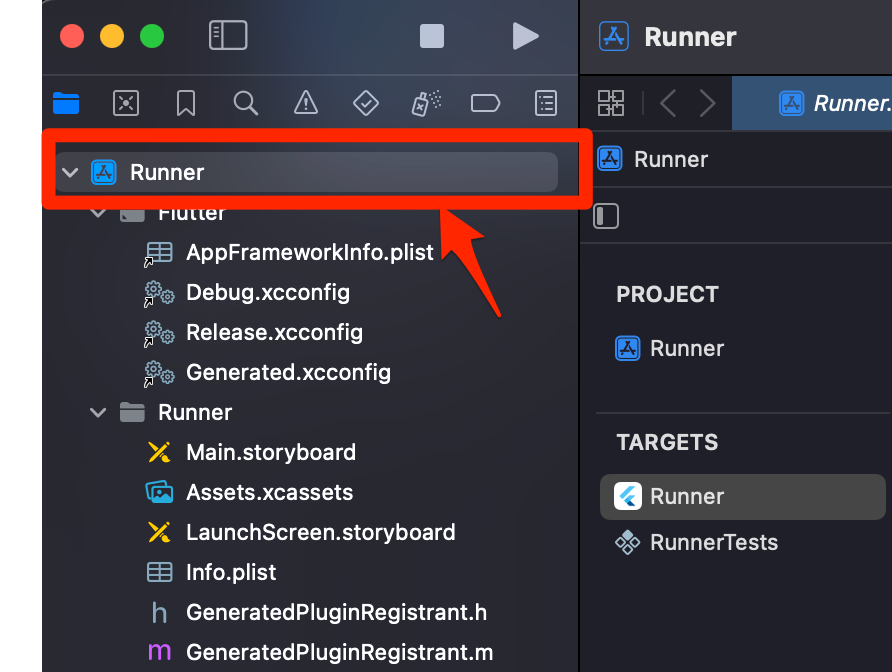Screen dimensions: 892x672
Task: Open the Report navigator
Action: coord(546,103)
